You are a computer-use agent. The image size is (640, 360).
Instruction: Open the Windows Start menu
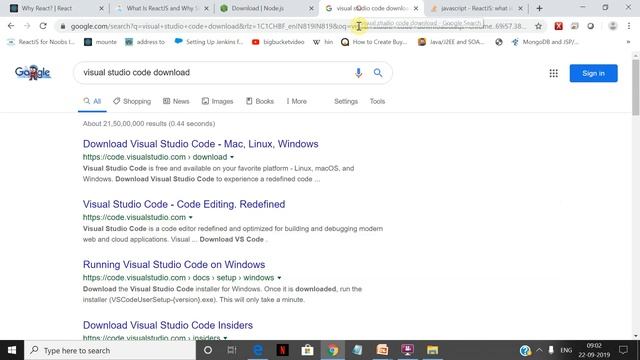(x=12, y=350)
